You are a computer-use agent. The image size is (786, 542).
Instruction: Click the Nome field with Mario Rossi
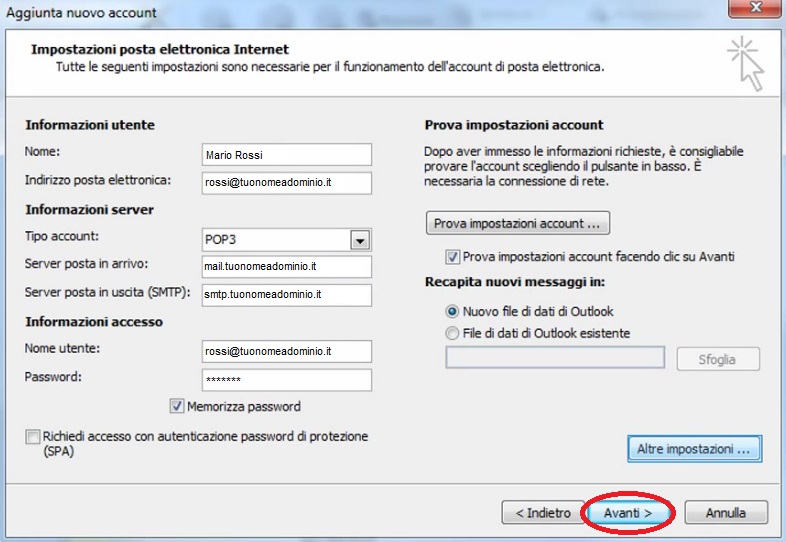tap(286, 155)
